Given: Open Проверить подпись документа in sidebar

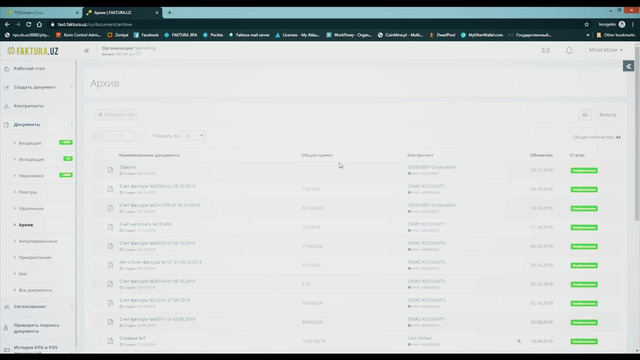Looking at the screenshot, I should click(x=36, y=328).
